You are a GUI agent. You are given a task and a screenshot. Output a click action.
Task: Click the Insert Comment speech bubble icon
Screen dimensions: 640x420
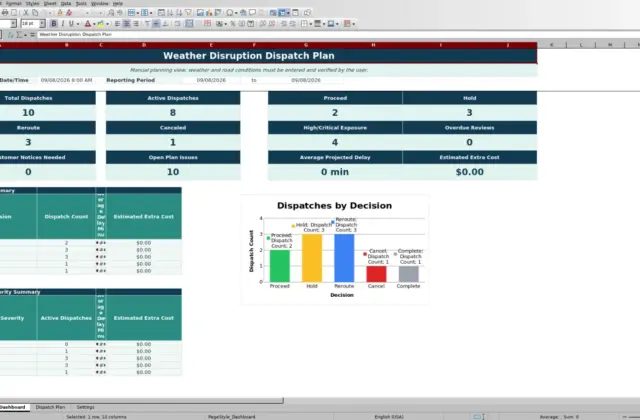click(252, 13)
